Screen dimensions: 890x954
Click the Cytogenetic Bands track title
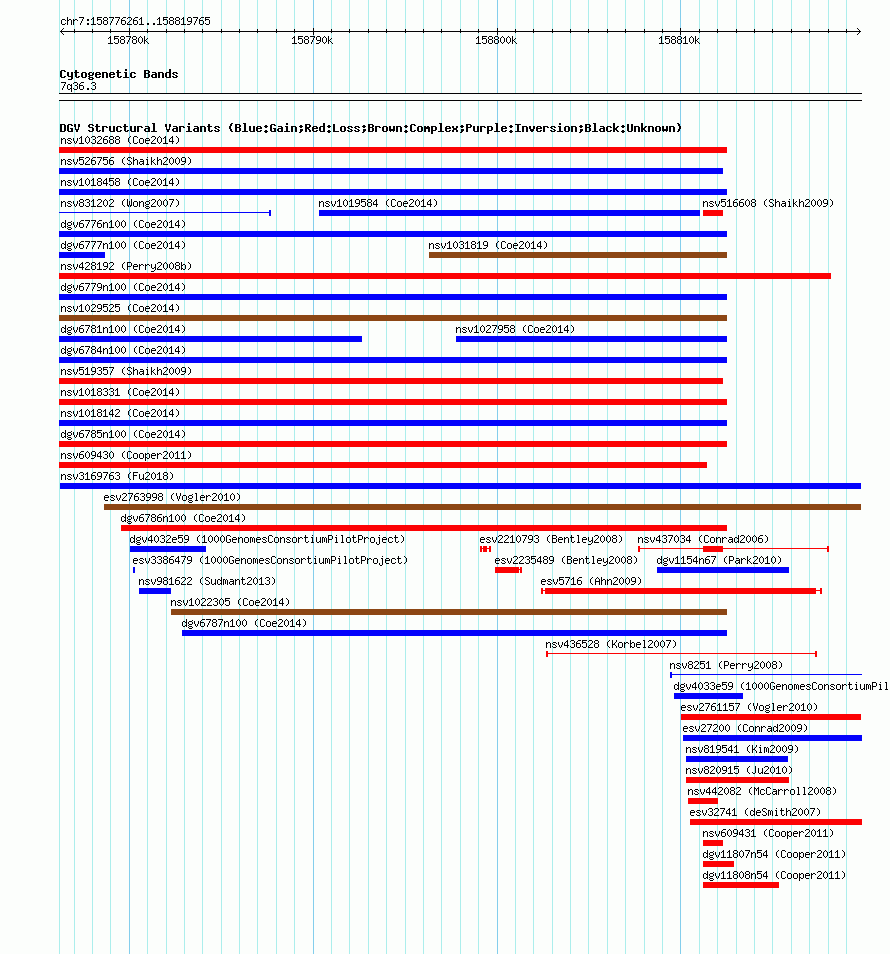tap(119, 74)
